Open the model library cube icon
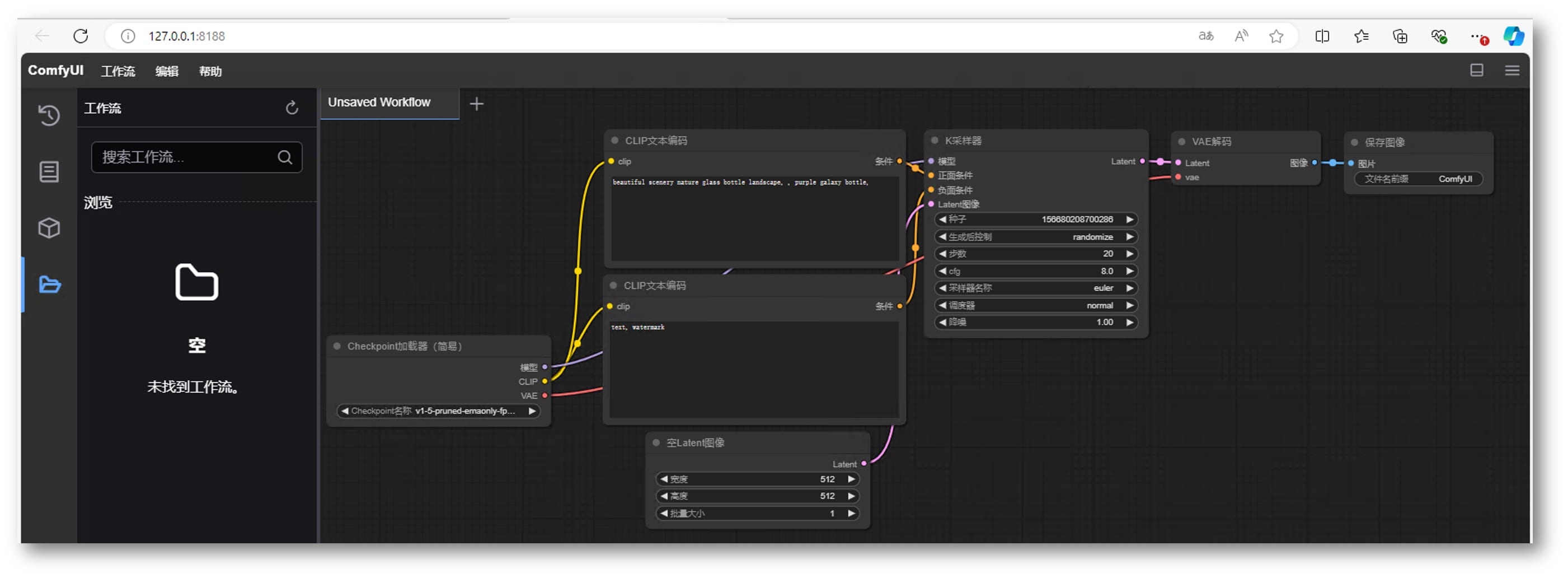 (49, 228)
